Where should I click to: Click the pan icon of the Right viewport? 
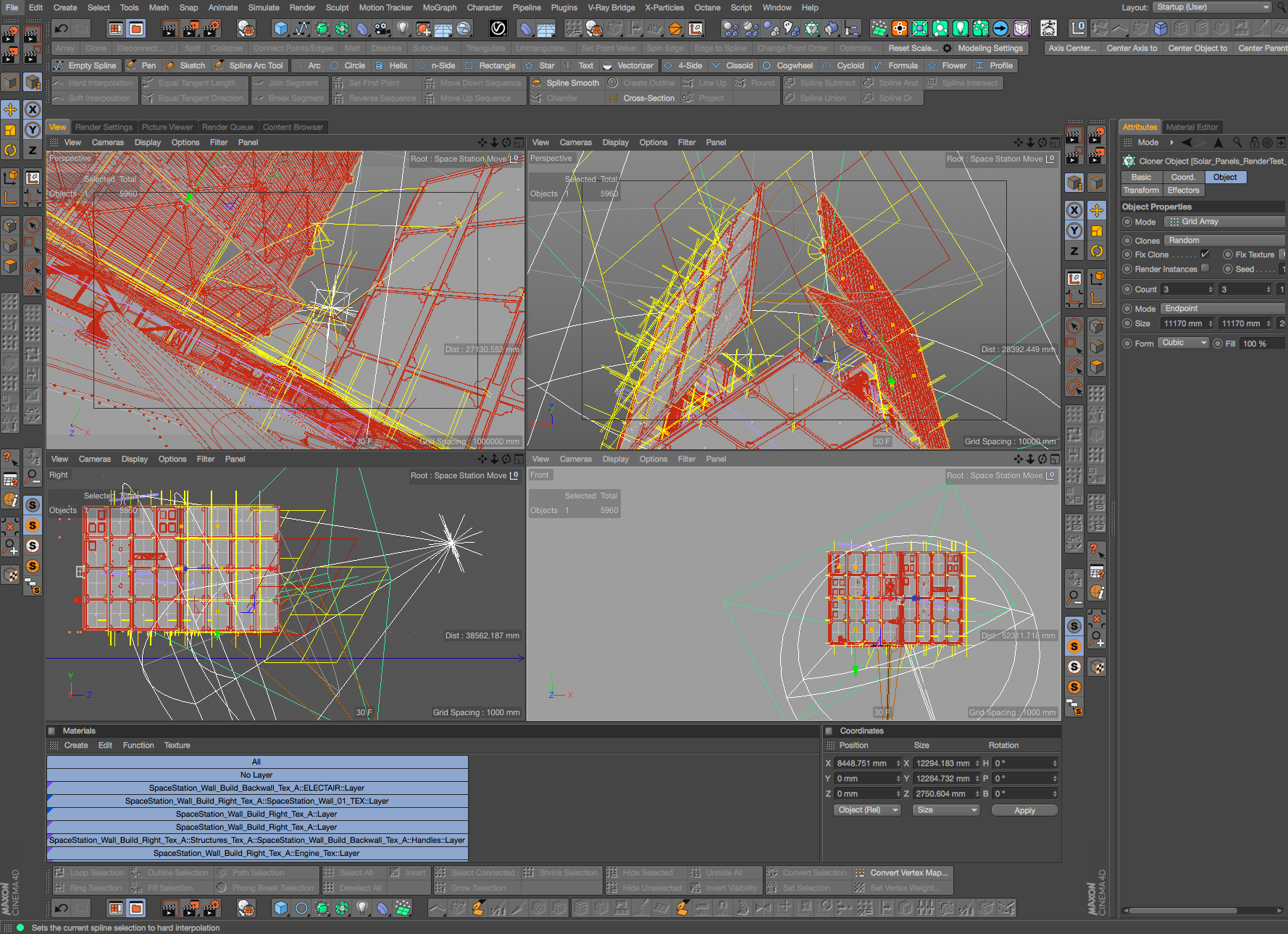point(482,459)
